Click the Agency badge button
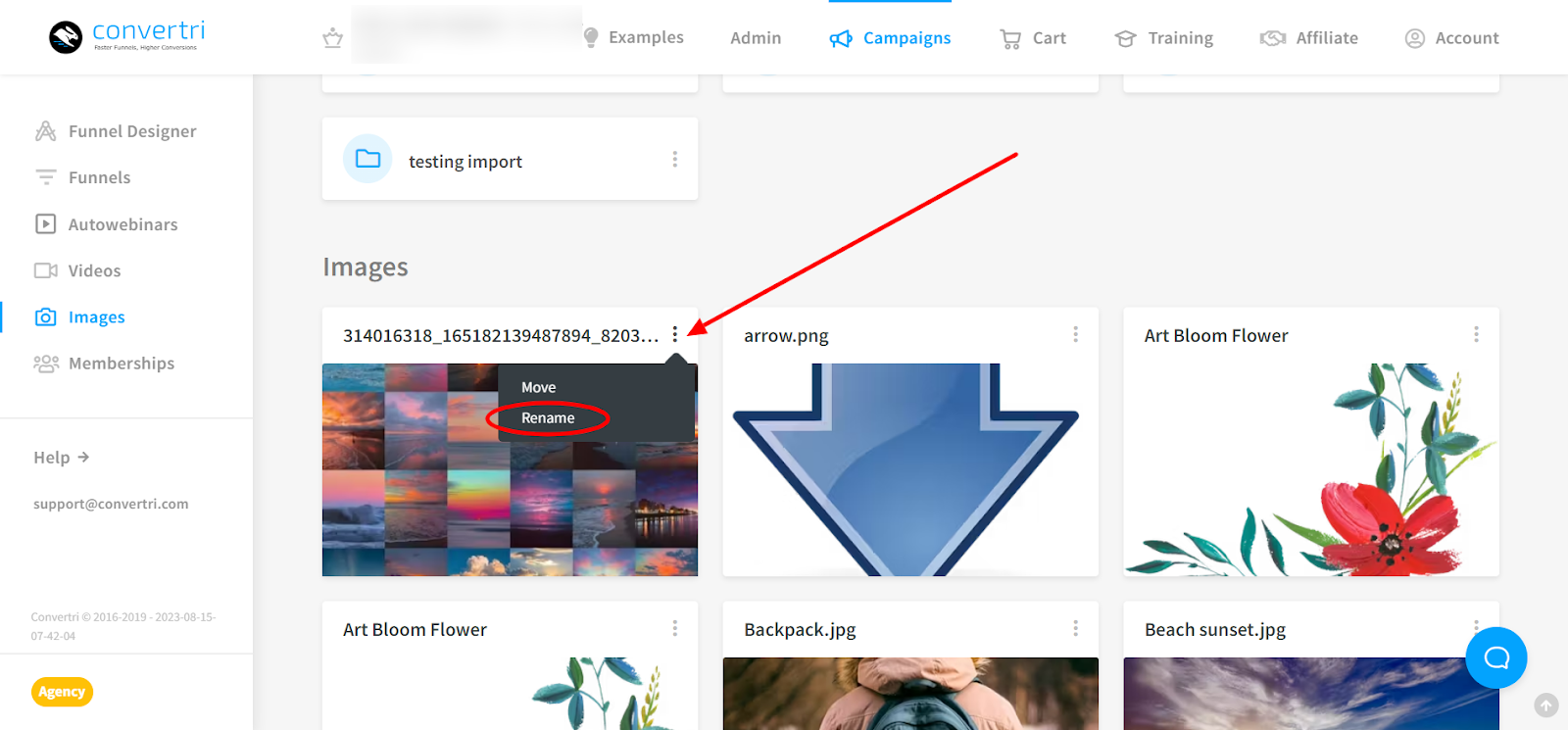Viewport: 1568px width, 730px height. (x=62, y=692)
